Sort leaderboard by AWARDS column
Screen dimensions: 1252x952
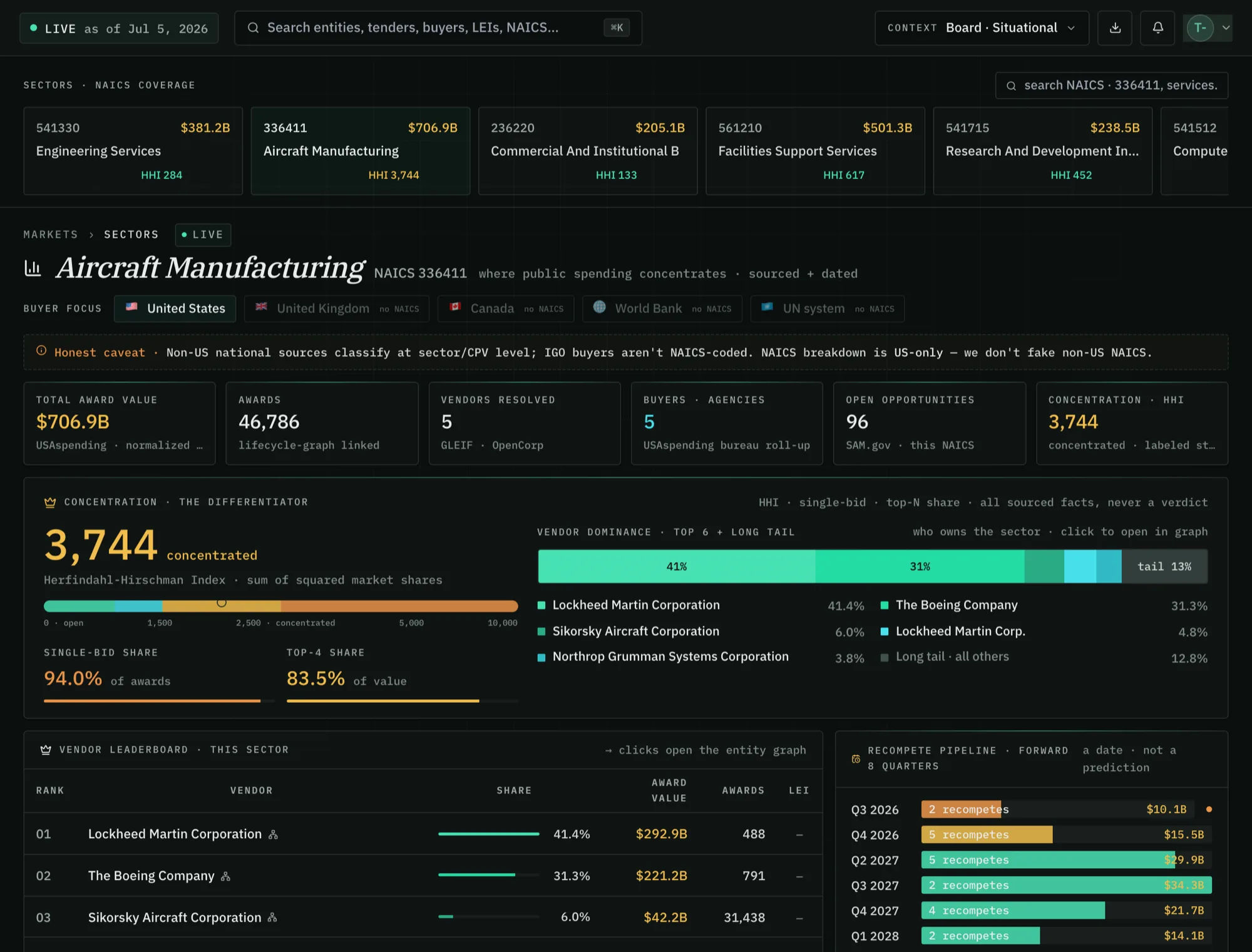743,791
